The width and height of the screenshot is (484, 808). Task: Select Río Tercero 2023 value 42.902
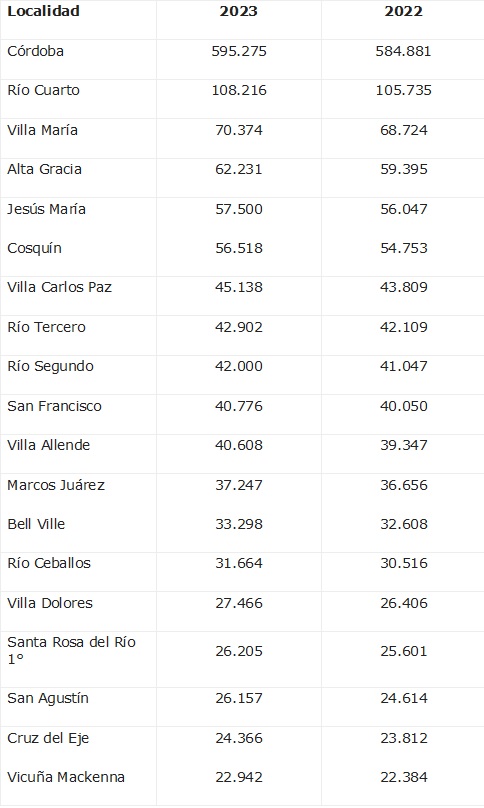click(x=239, y=327)
